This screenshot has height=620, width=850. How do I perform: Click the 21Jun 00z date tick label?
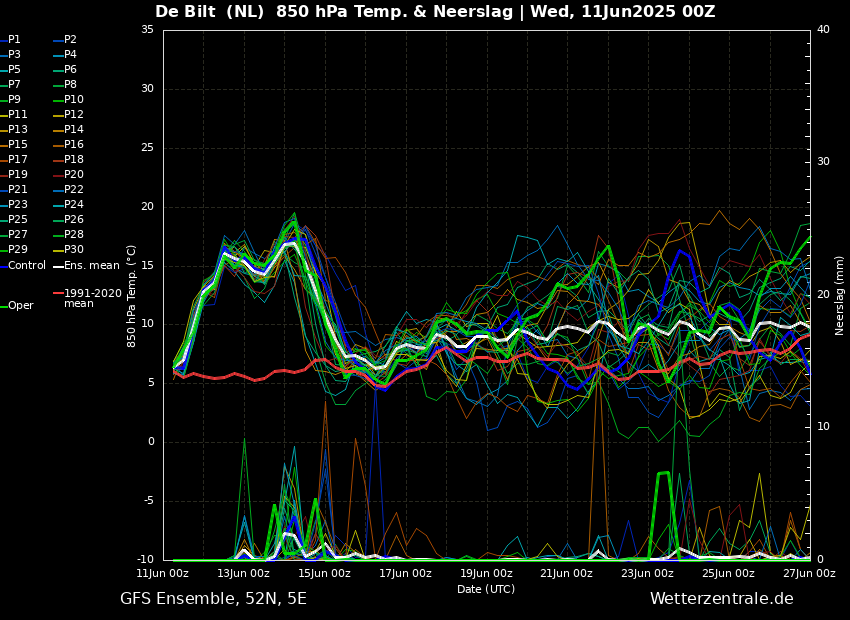[566, 574]
